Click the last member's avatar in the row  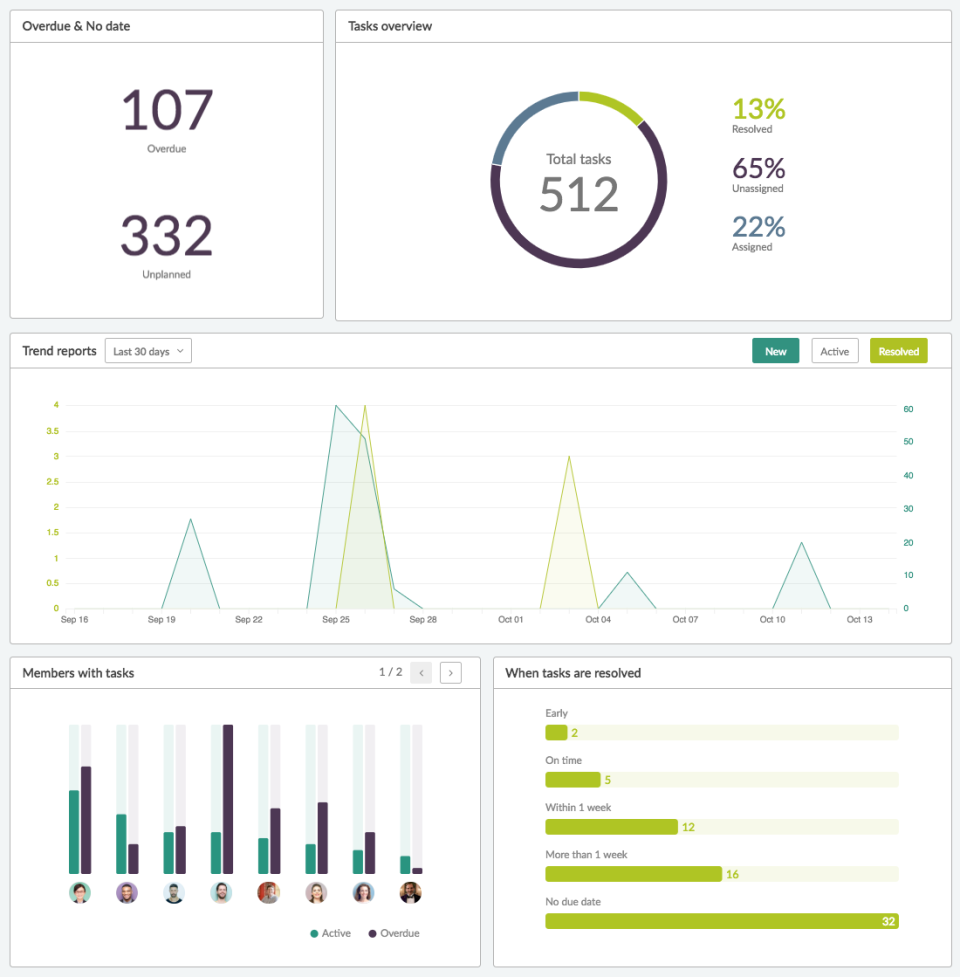pos(411,892)
